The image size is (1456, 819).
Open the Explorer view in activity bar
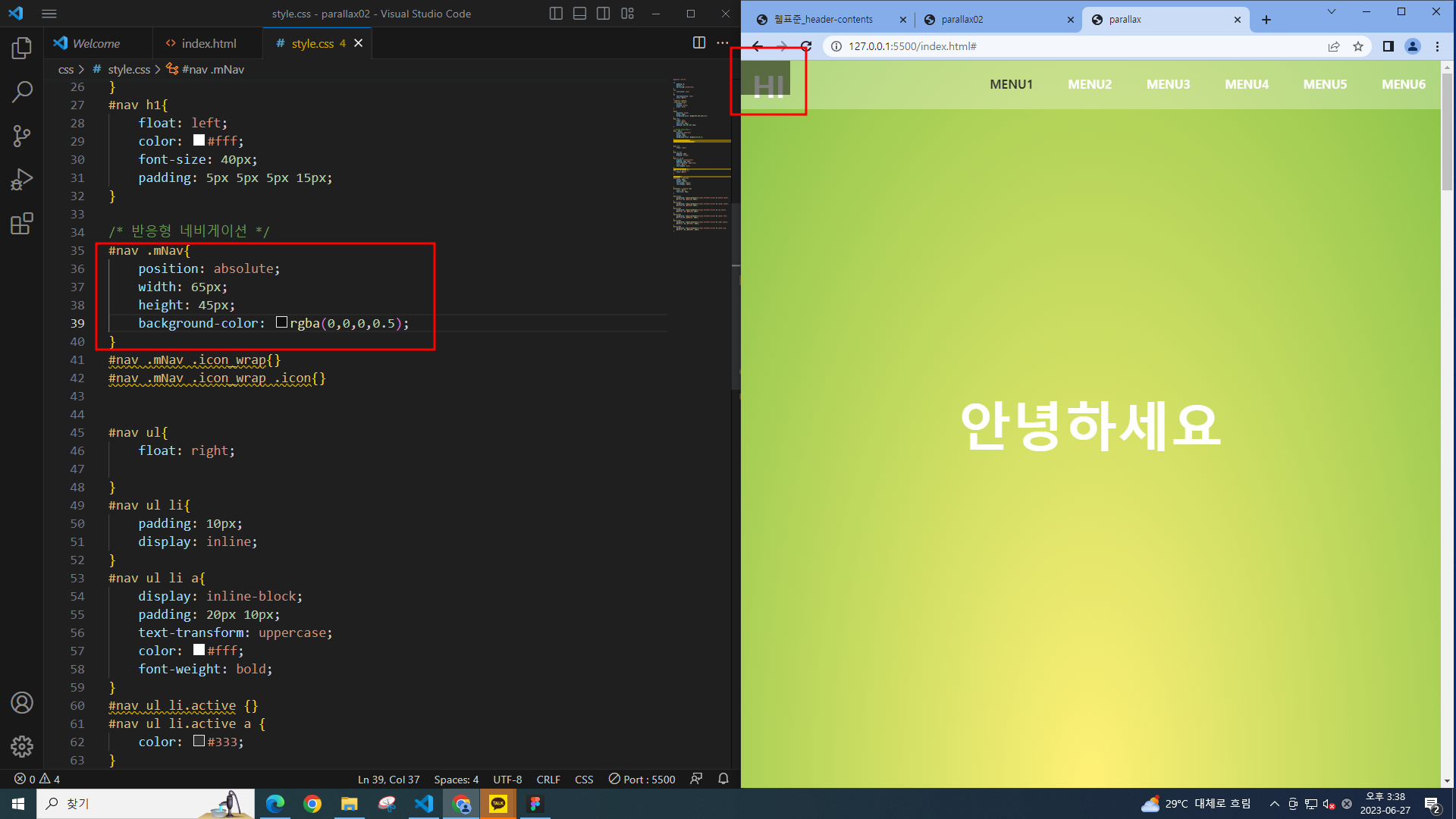[x=22, y=49]
